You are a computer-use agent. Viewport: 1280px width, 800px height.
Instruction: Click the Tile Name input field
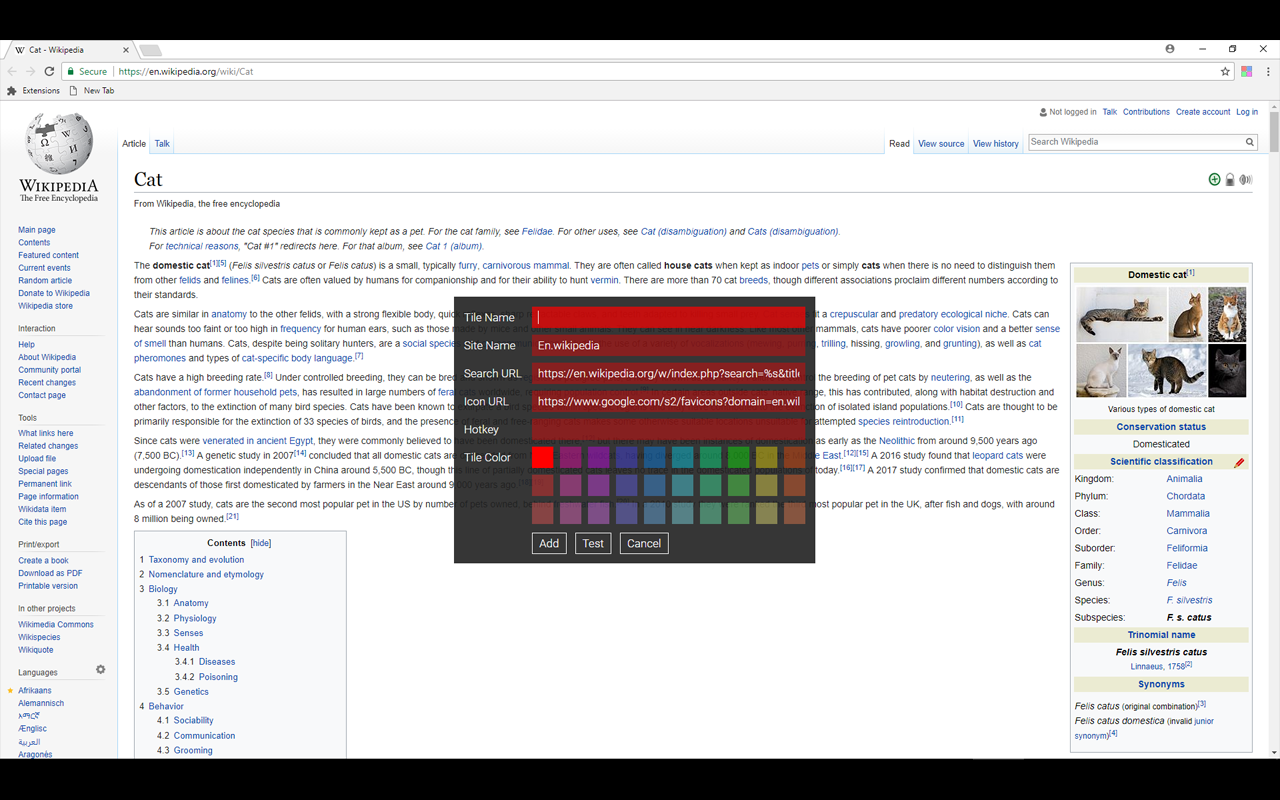tap(669, 317)
